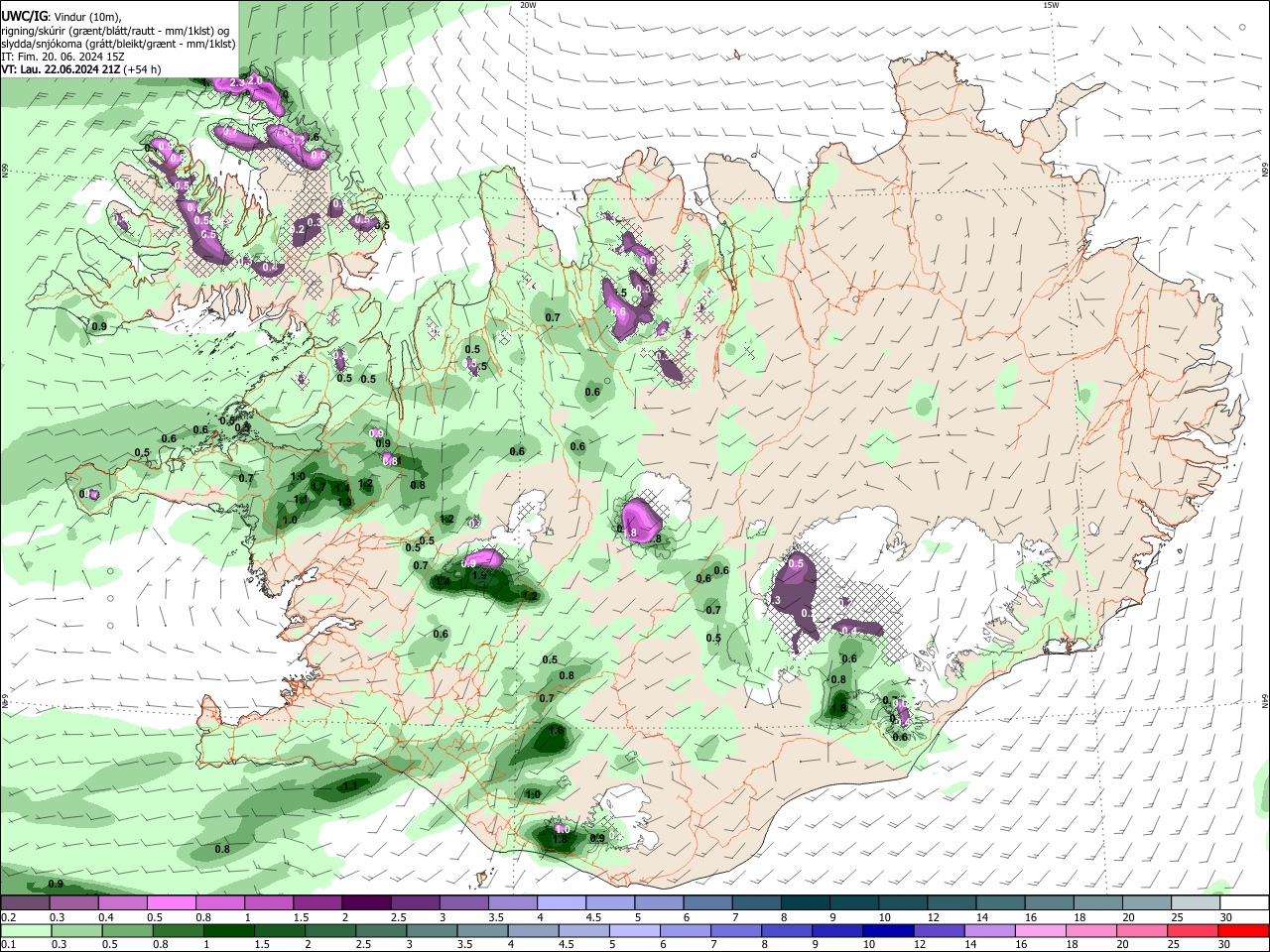Click the '2.3' snowfall value on the map
This screenshot has height=952, width=1270.
click(x=237, y=82)
